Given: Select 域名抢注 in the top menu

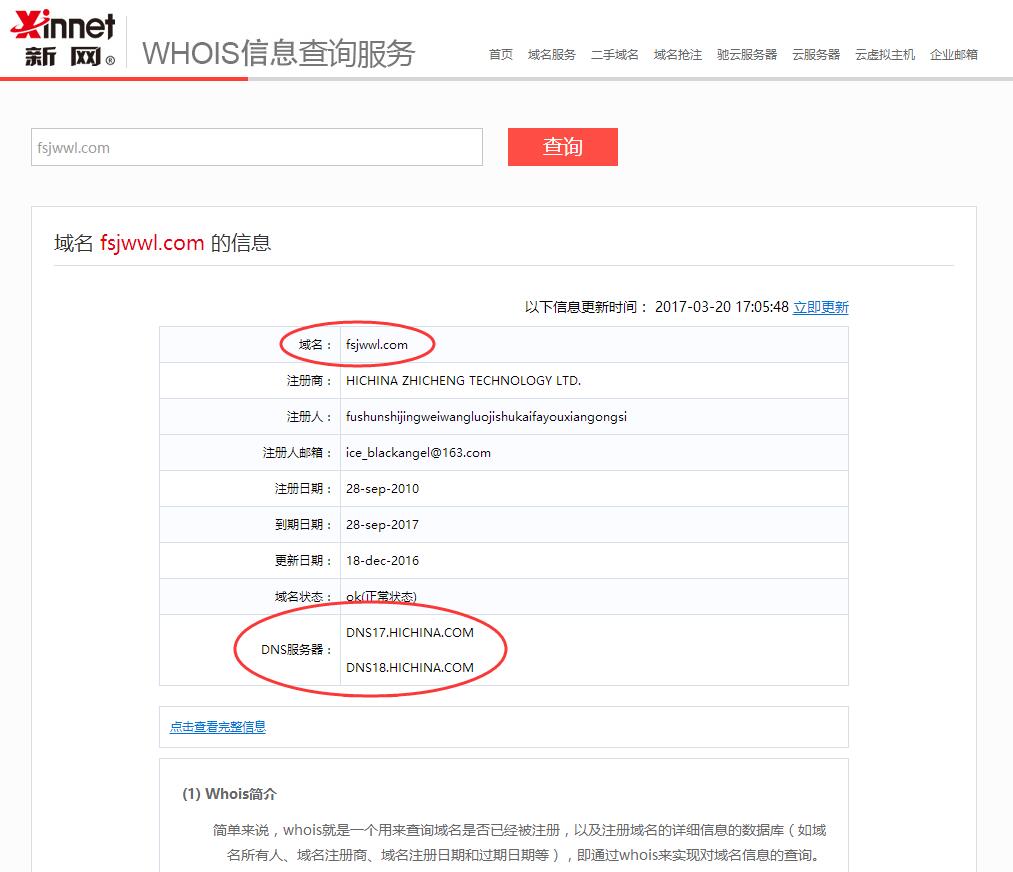Looking at the screenshot, I should pyautogui.click(x=678, y=55).
